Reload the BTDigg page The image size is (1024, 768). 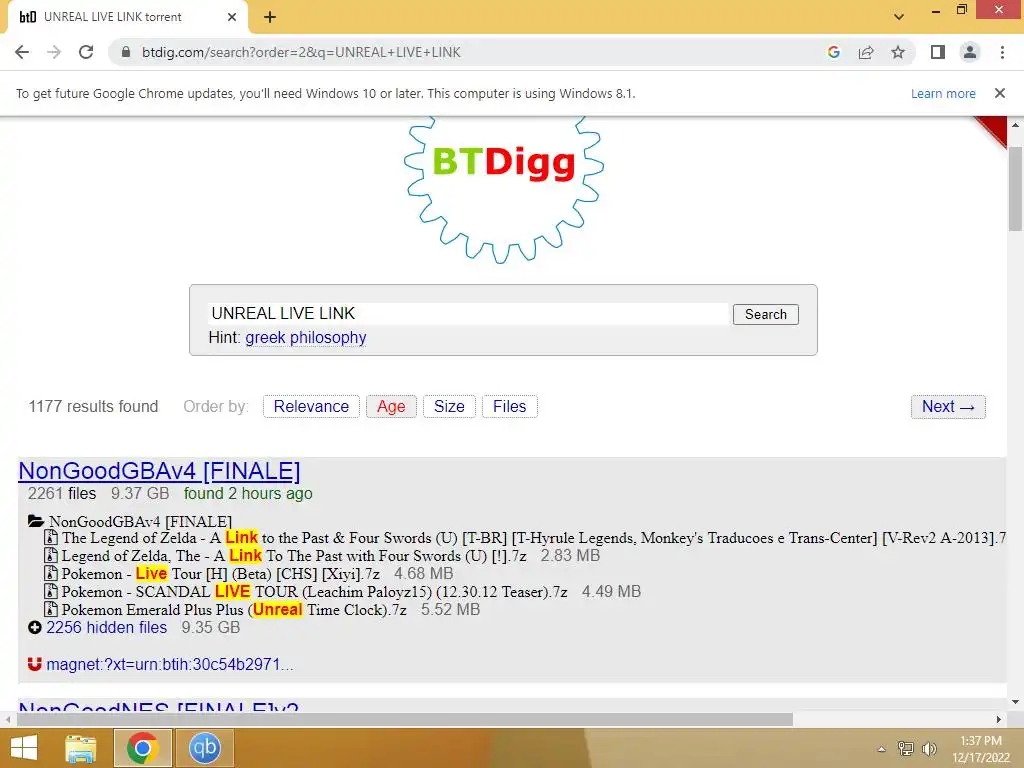[86, 52]
